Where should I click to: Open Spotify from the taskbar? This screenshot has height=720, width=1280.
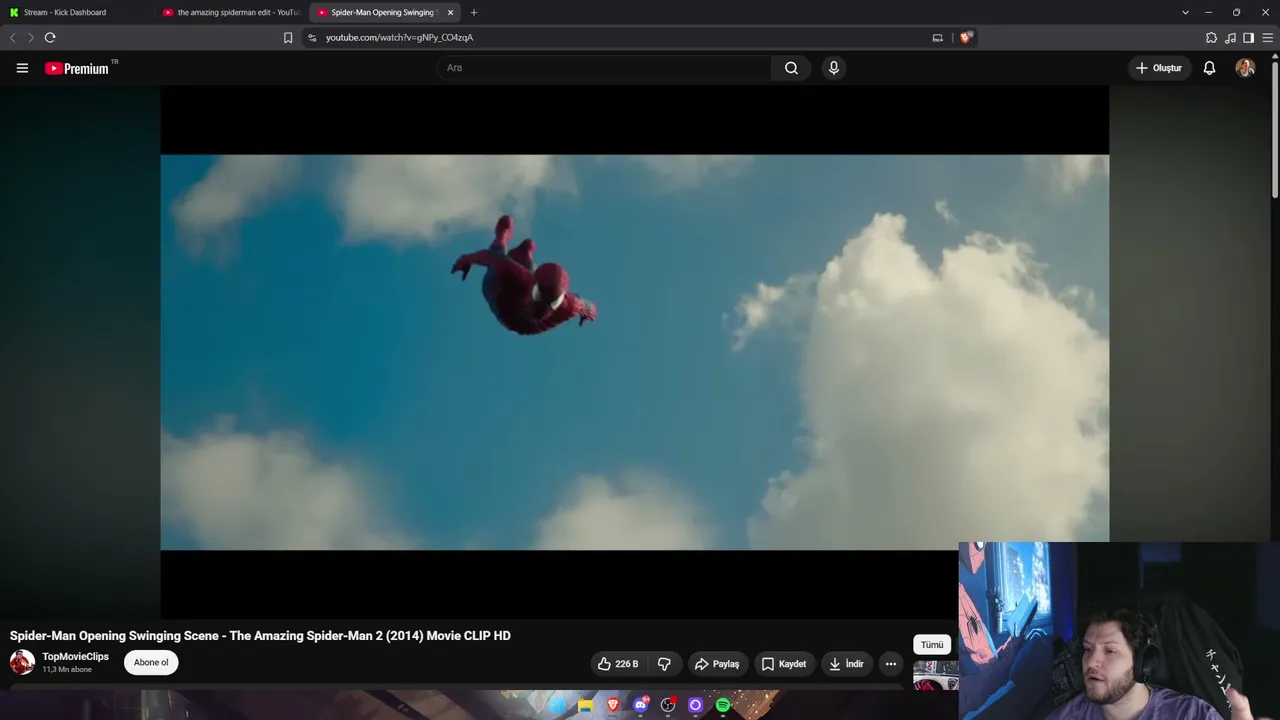[x=723, y=706]
